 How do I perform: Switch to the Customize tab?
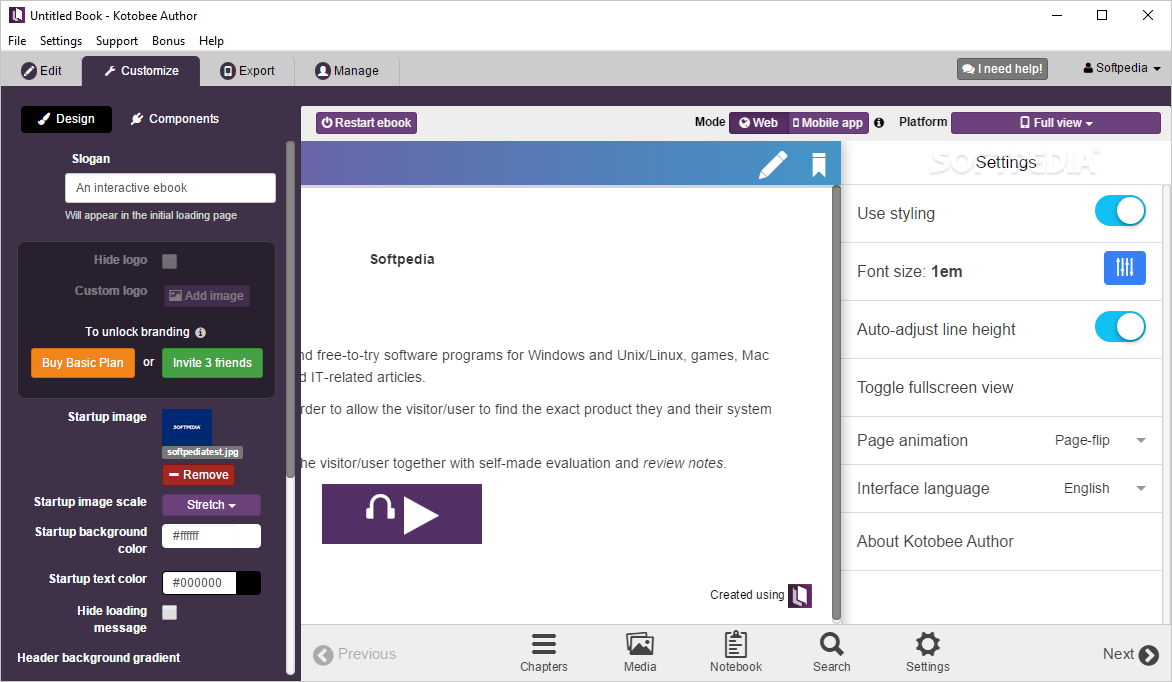point(141,71)
